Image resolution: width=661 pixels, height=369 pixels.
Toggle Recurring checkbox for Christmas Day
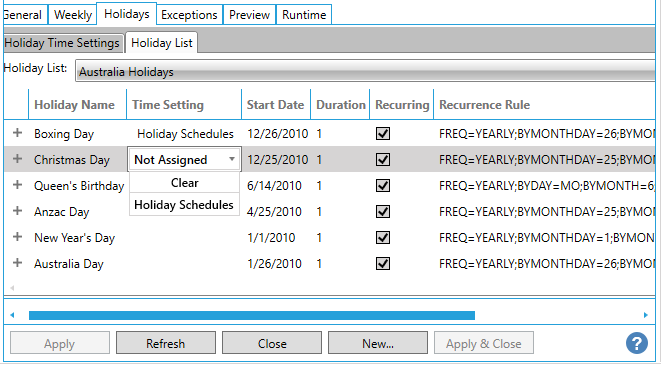383,160
